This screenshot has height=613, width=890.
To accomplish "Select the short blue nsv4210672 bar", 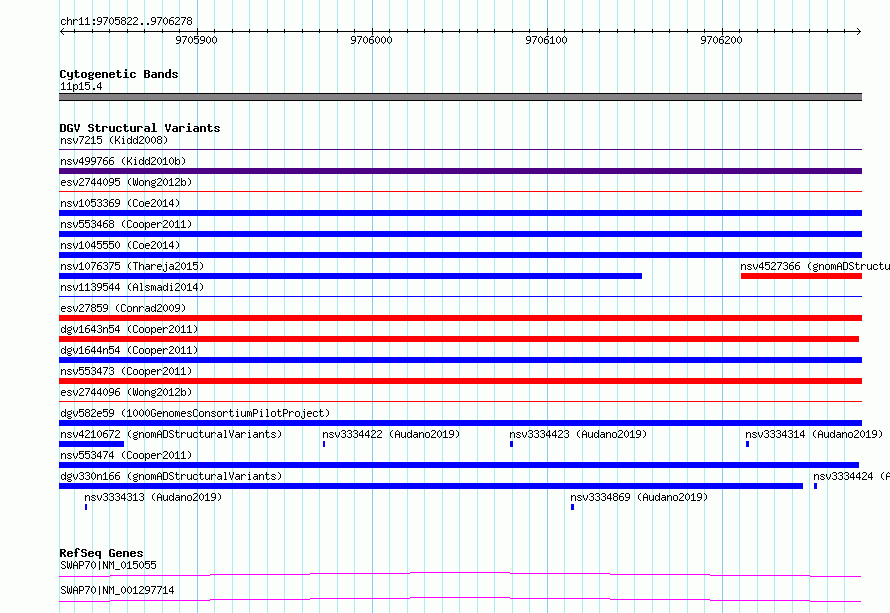I will [91, 444].
